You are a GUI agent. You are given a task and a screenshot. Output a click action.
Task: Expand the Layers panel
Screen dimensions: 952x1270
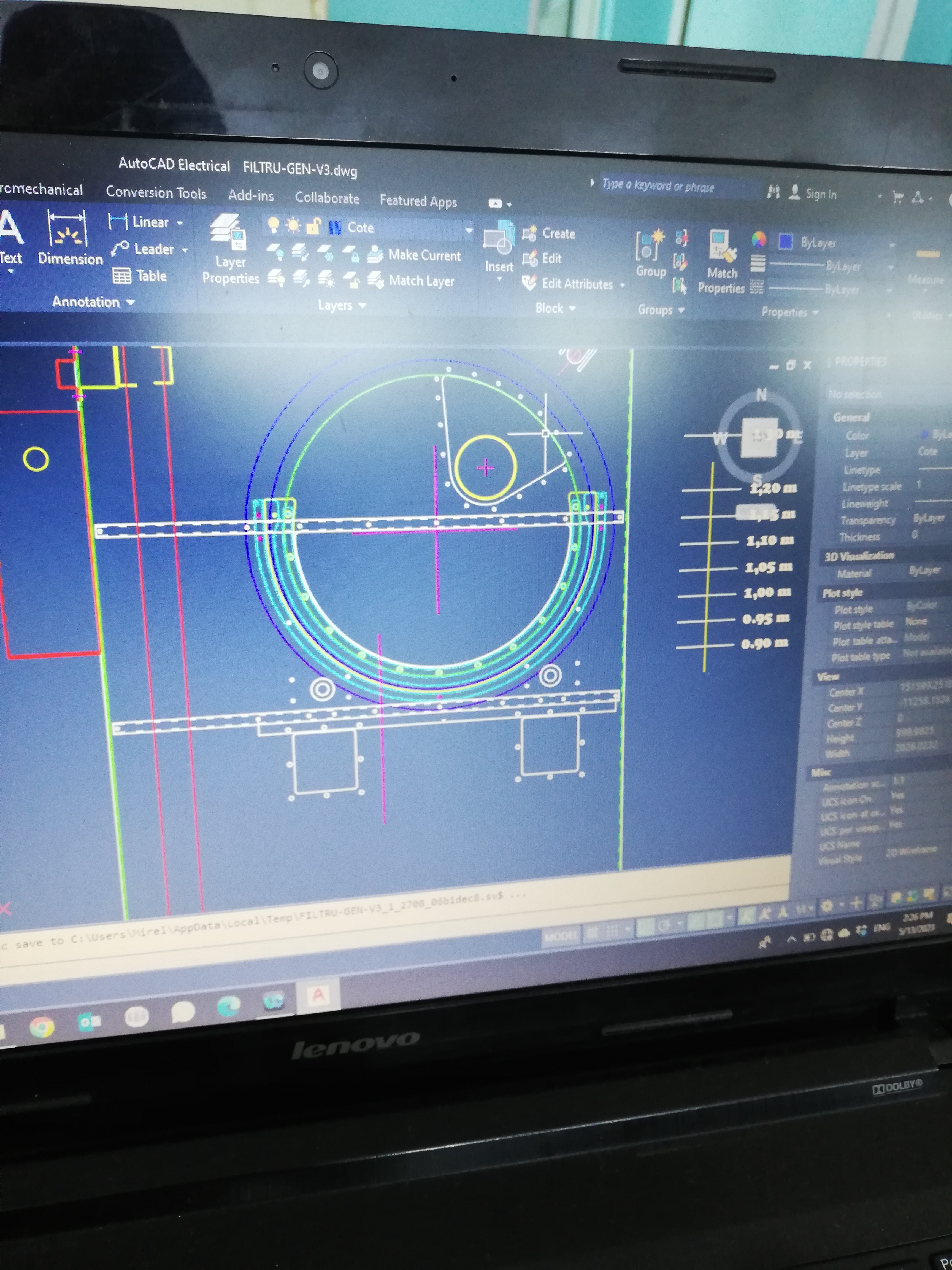(x=342, y=305)
